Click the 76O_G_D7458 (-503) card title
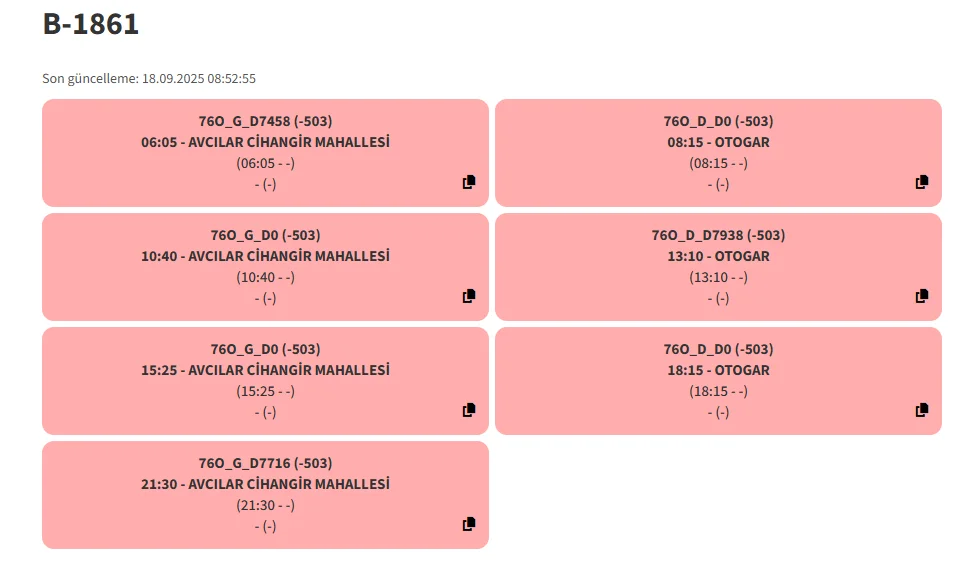Screen dimensions: 970x565 click(x=265, y=121)
